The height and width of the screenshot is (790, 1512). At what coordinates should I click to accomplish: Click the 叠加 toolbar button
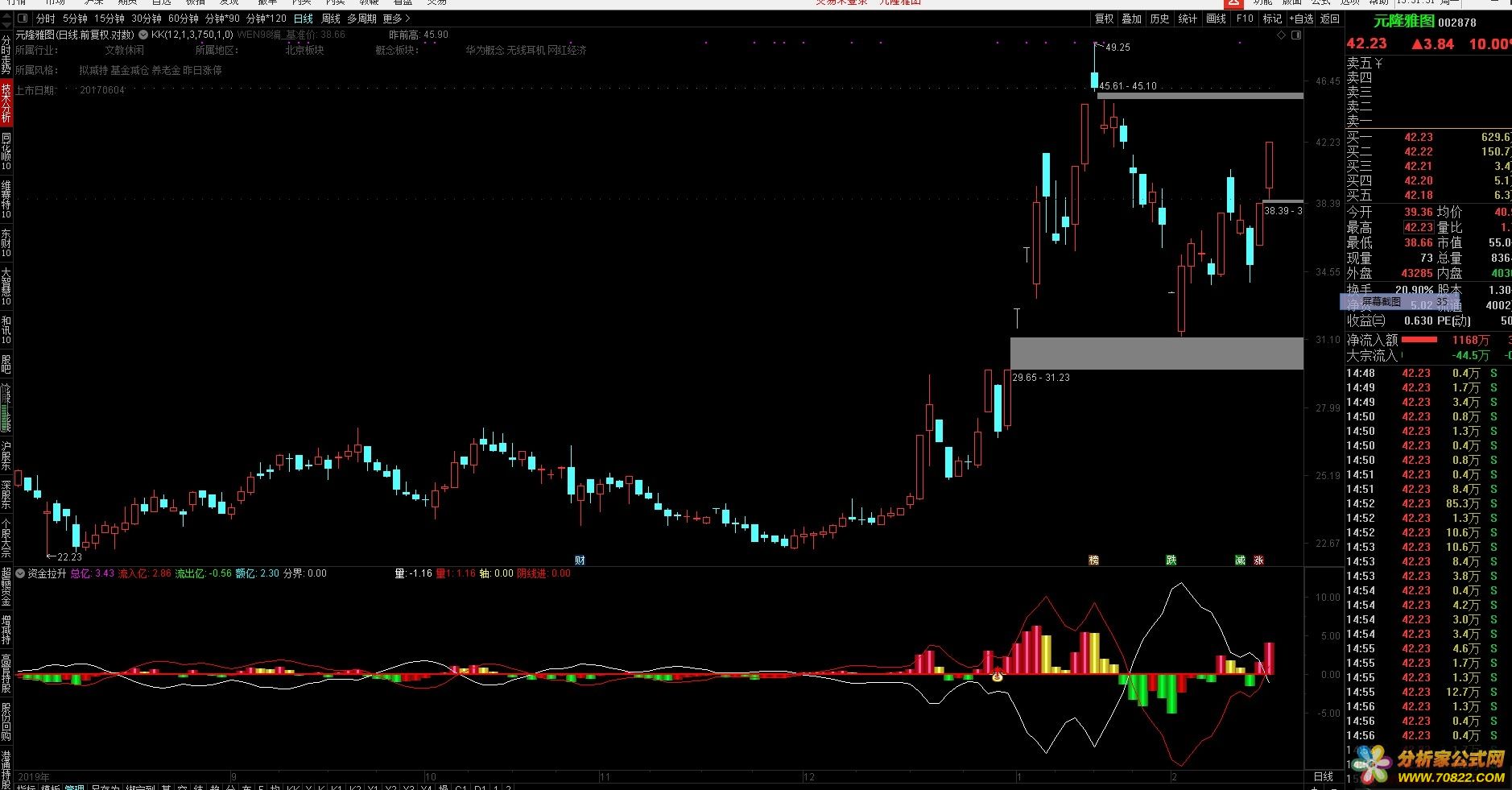tap(1132, 19)
